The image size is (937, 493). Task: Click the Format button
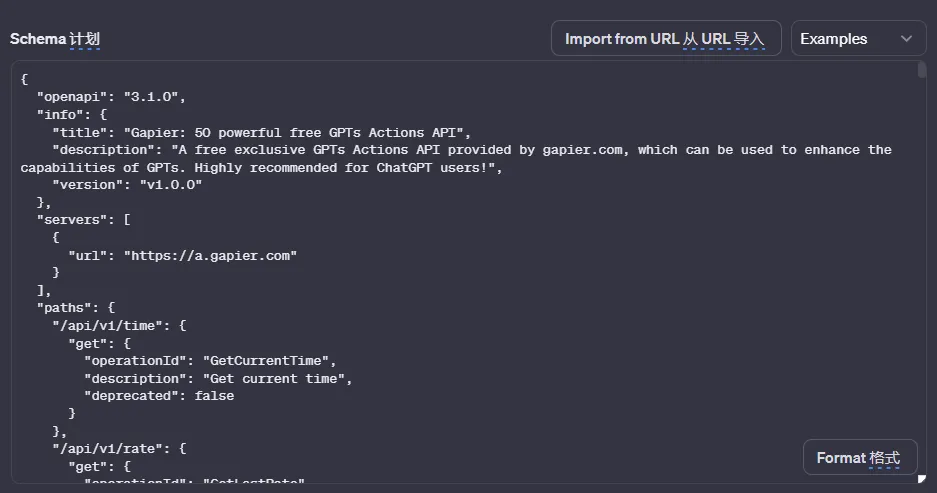pyautogui.click(x=859, y=458)
